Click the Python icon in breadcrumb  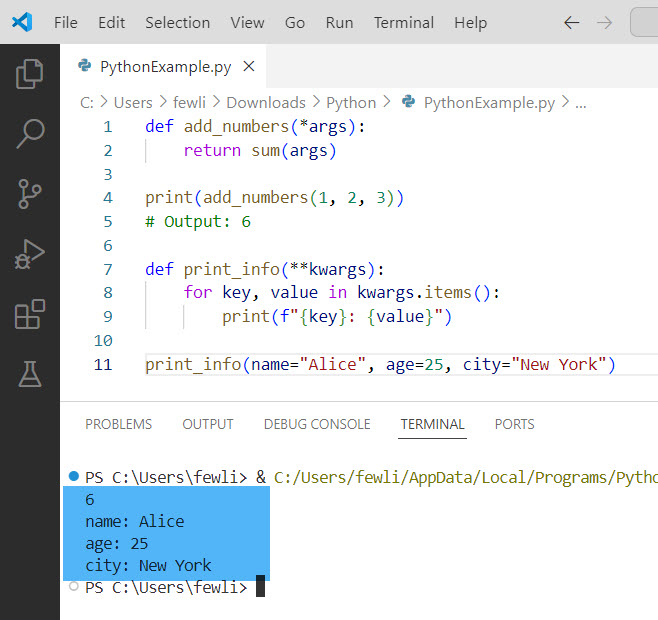pyautogui.click(x=408, y=102)
